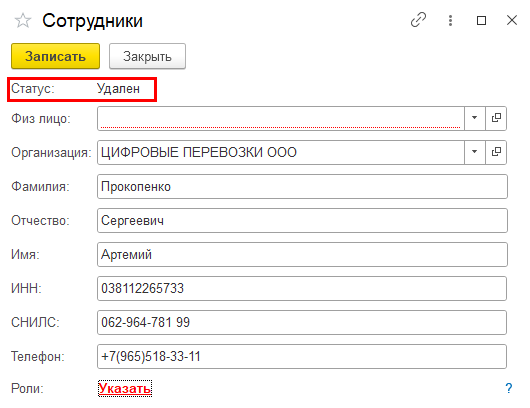Edit the Фамилия field Прокопенко
530x408 pixels.
point(302,186)
